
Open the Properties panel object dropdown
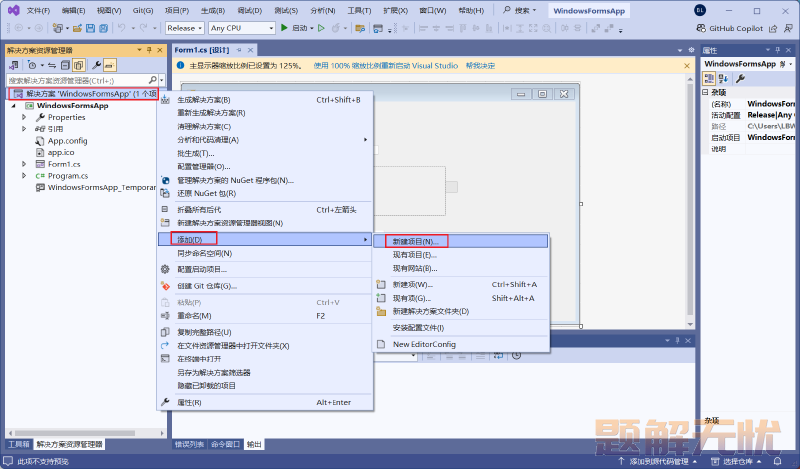pos(790,64)
